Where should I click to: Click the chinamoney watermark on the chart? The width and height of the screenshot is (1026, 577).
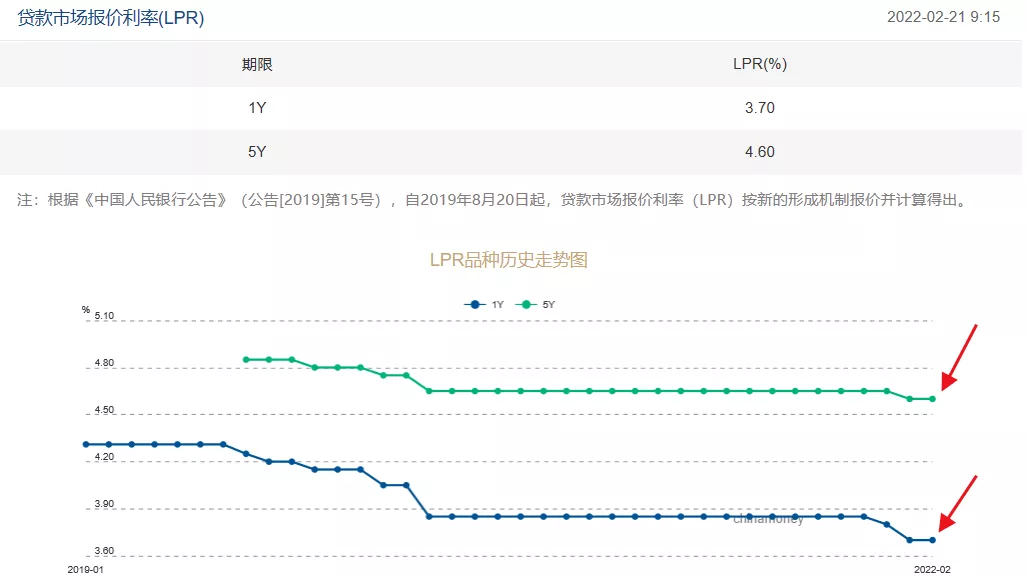pos(768,520)
